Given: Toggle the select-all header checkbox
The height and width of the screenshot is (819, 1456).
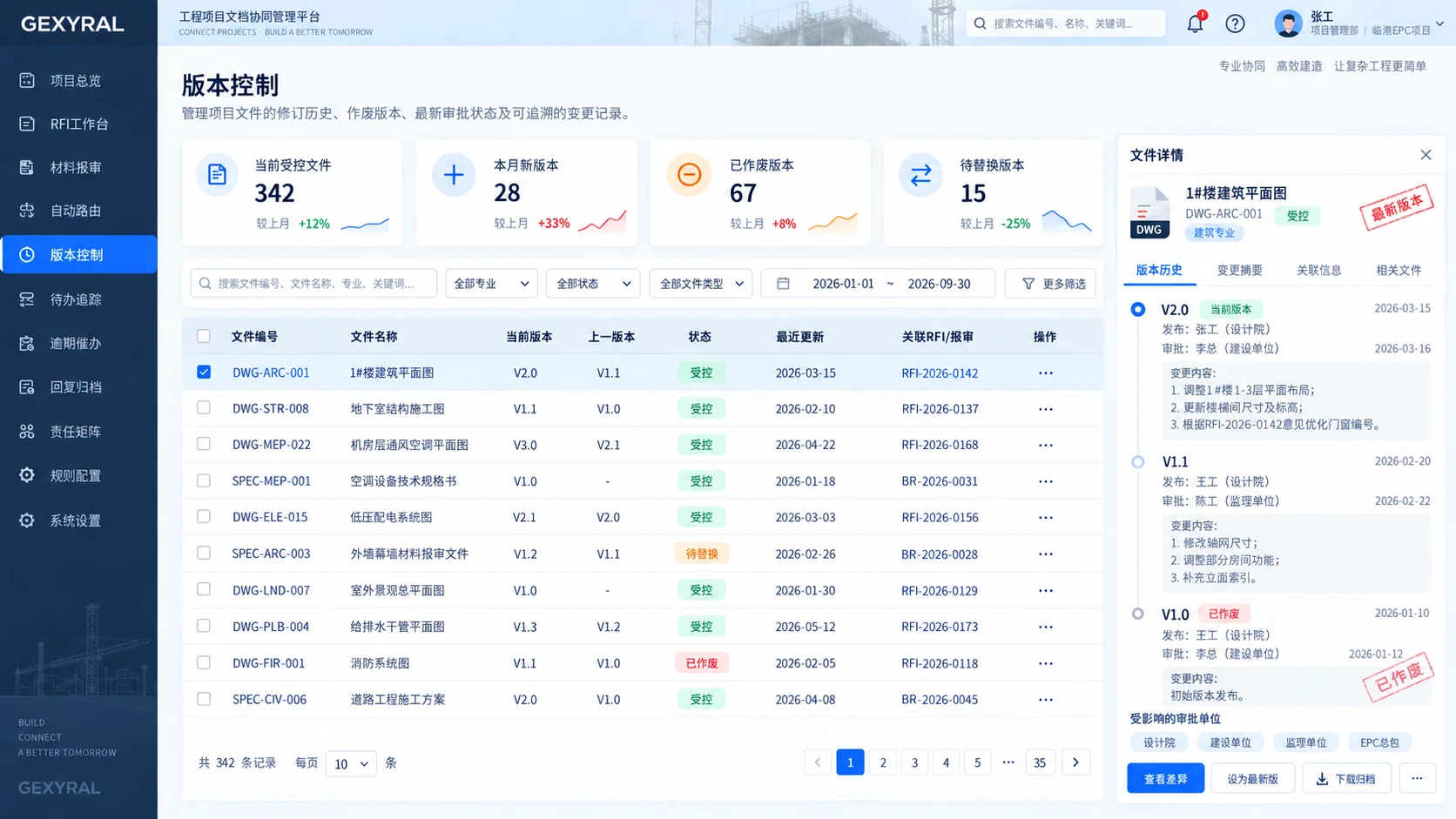Looking at the screenshot, I should (204, 336).
